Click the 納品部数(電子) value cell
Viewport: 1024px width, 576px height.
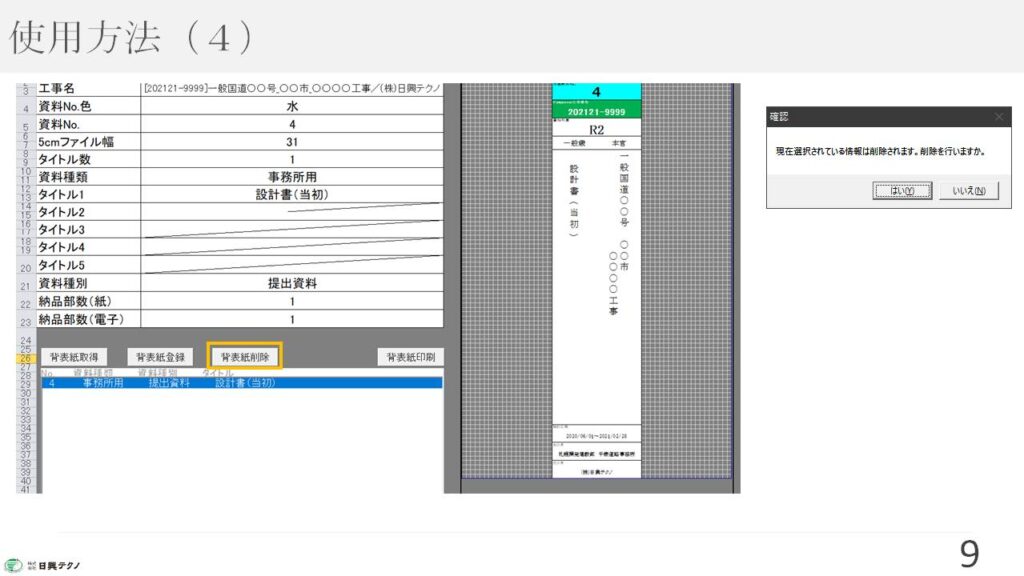click(292, 320)
